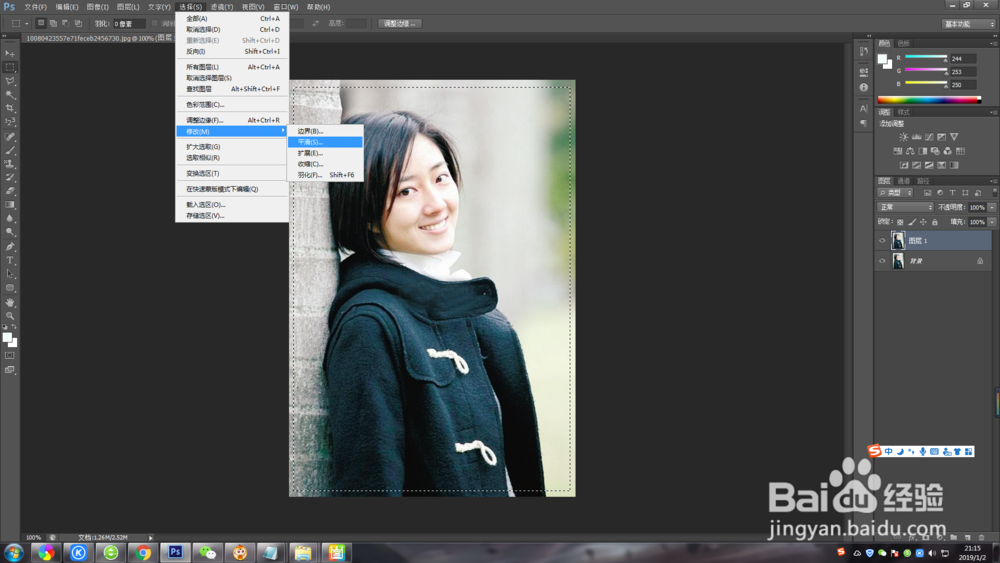The width and height of the screenshot is (1000, 563).
Task: Select the Blur tool
Action: [10, 218]
